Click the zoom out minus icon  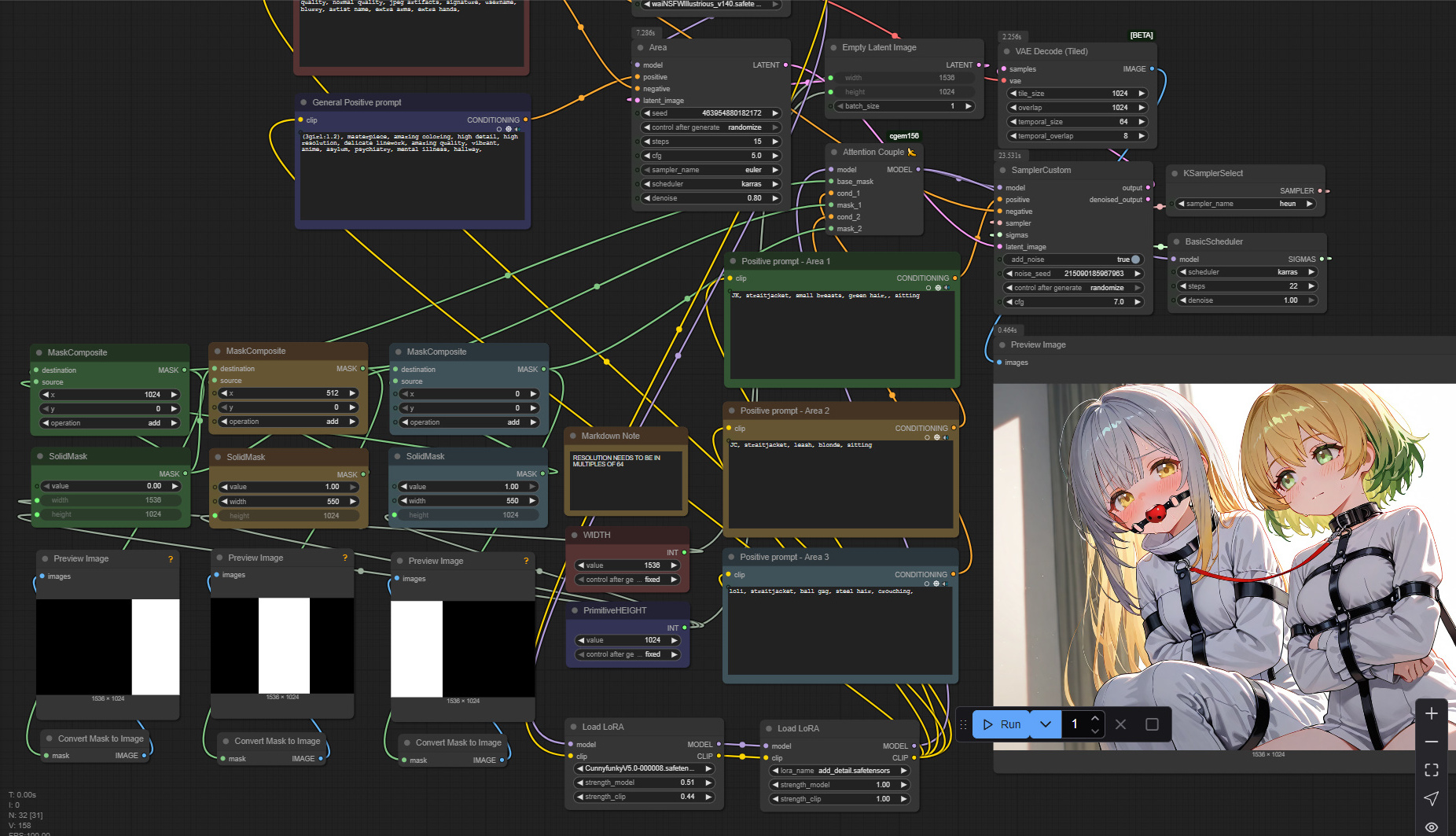point(1431,742)
